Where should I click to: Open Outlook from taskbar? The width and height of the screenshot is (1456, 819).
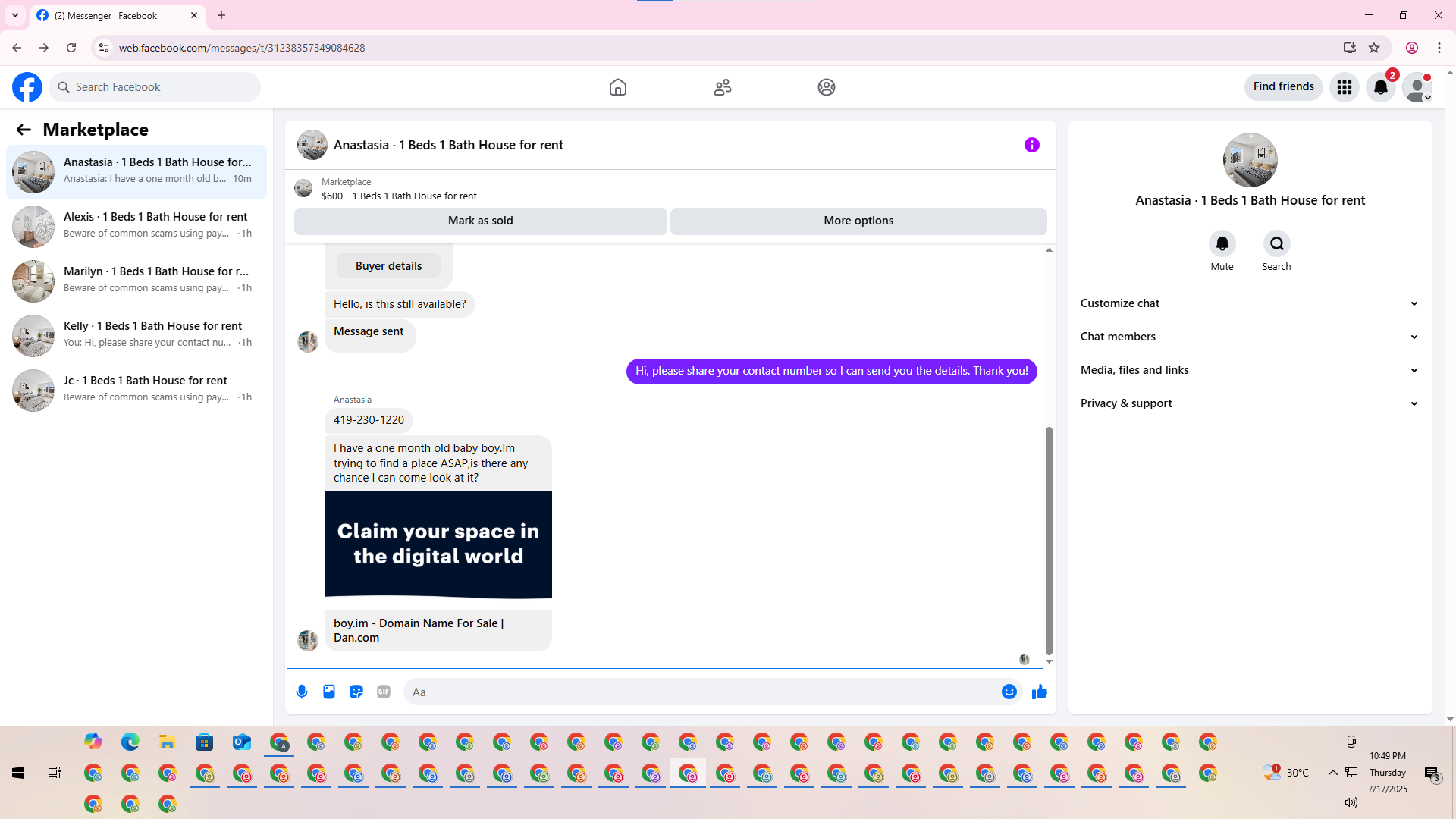point(242,742)
